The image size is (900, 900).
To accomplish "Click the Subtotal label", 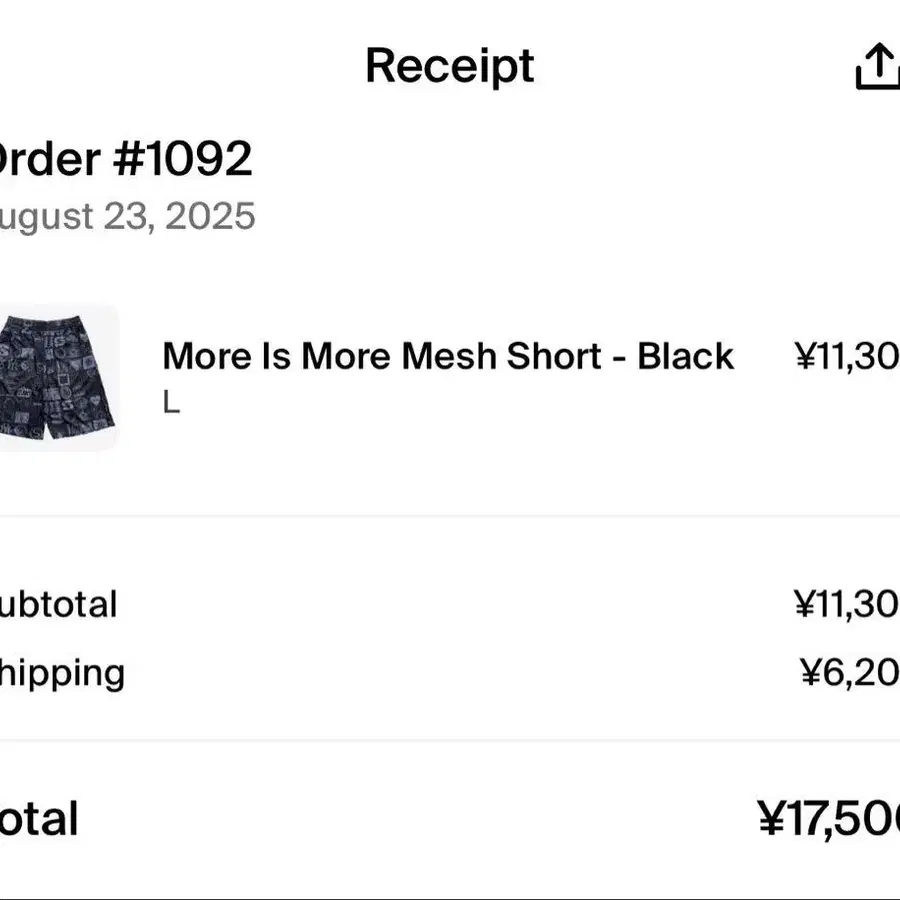I will tap(59, 604).
